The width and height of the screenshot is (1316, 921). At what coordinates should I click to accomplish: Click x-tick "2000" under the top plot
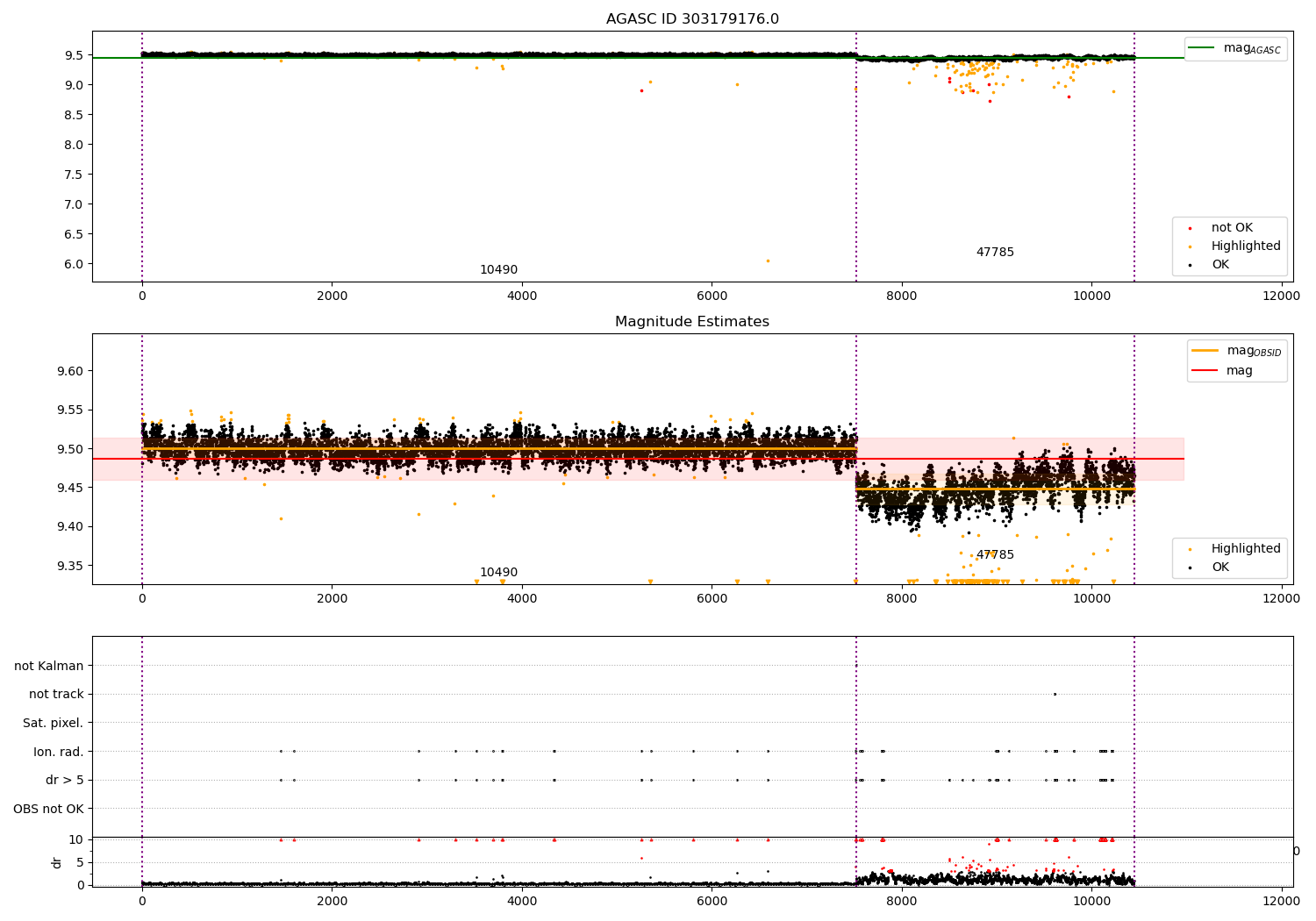click(x=332, y=296)
